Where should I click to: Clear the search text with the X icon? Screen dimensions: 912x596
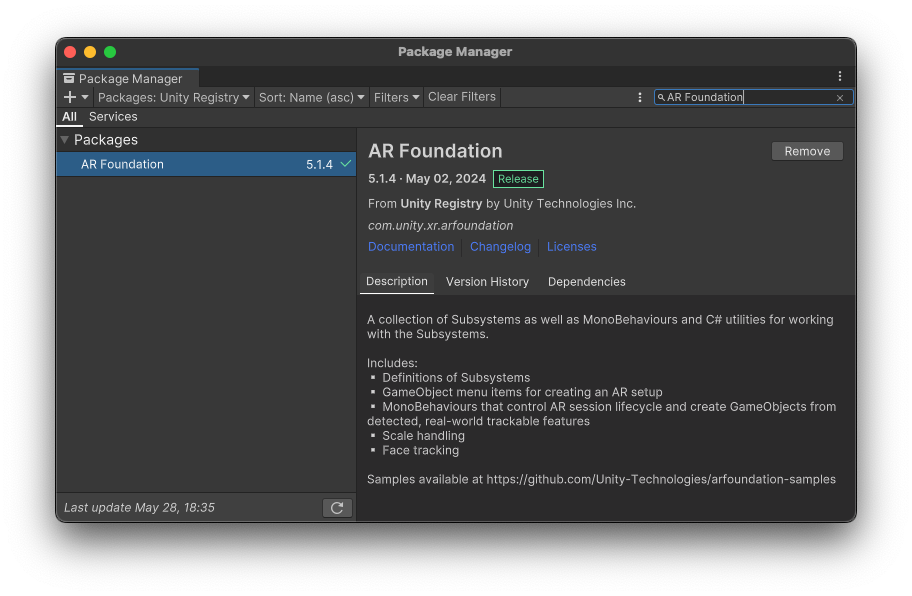[840, 98]
